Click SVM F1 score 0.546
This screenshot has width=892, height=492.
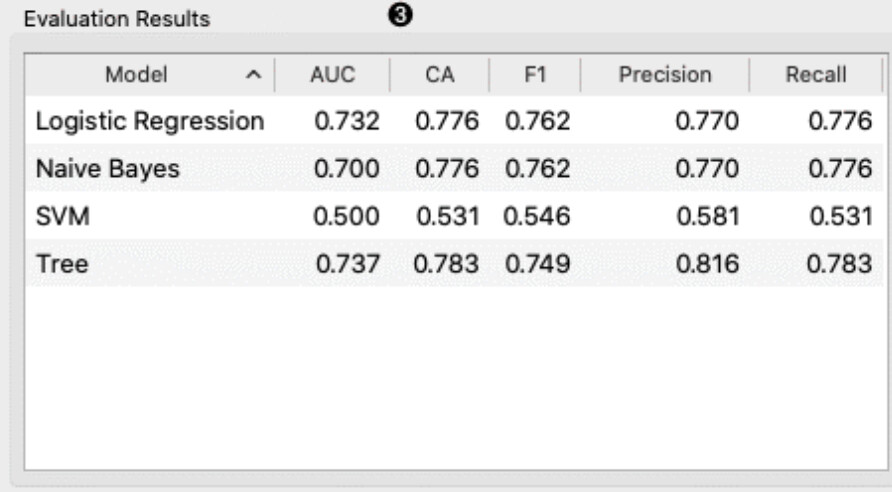point(536,216)
